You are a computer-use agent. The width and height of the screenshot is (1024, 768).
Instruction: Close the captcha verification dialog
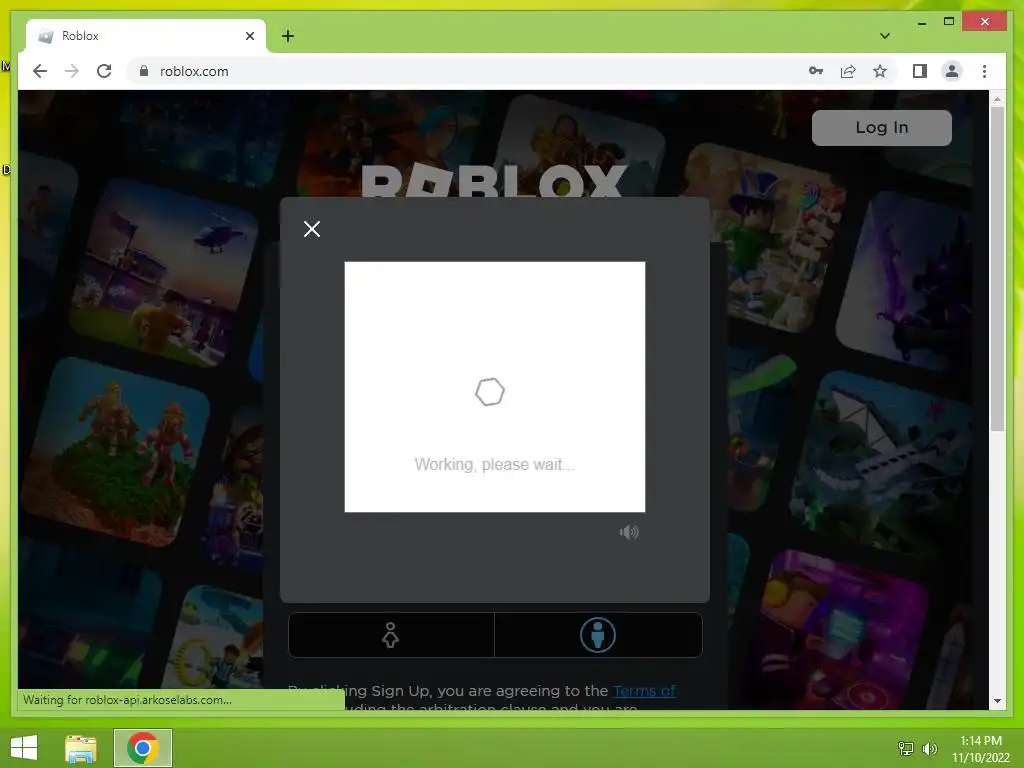coord(312,229)
